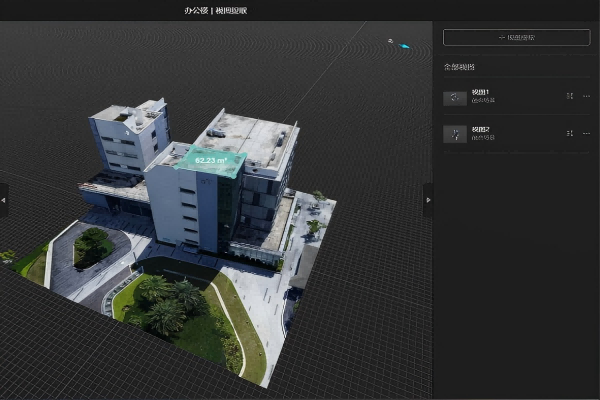Click the 全部视图 section heading

pos(460,67)
